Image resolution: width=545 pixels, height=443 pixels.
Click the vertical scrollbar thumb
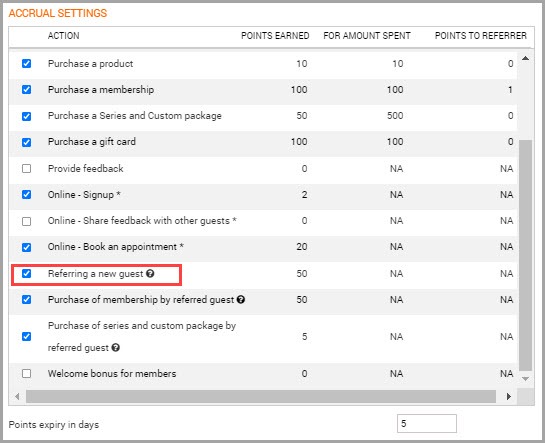pyautogui.click(x=525, y=255)
